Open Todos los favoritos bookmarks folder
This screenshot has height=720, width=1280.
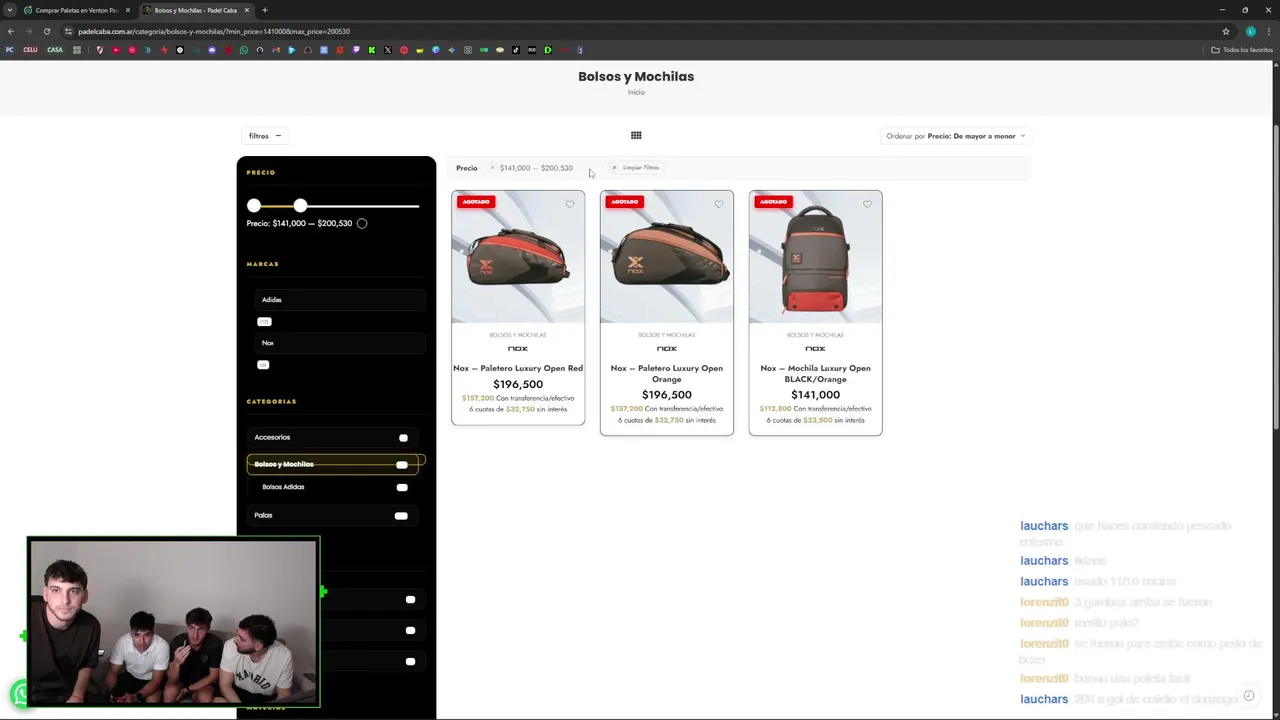[x=1242, y=50]
